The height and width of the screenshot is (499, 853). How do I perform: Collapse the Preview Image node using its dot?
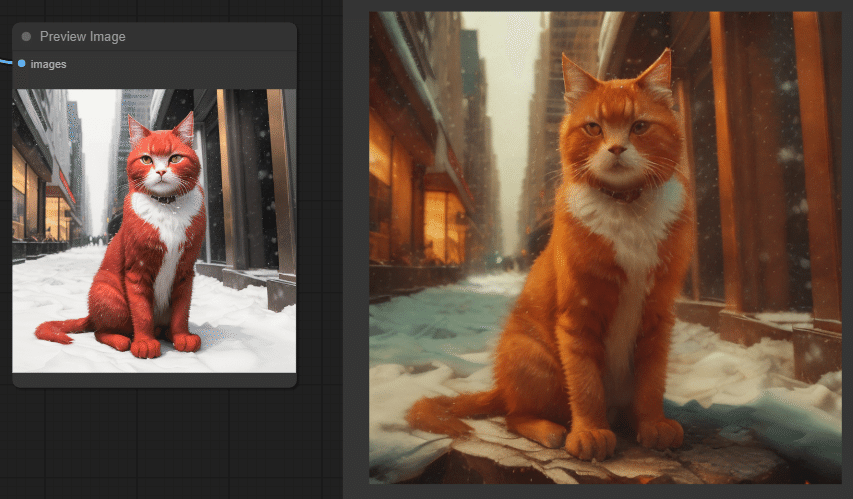[x=26, y=36]
